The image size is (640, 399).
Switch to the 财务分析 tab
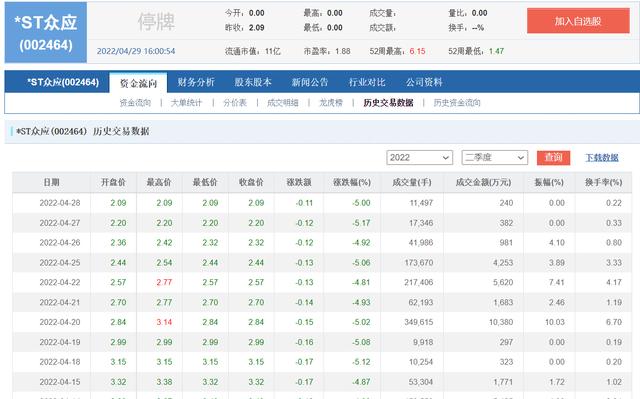point(196,82)
